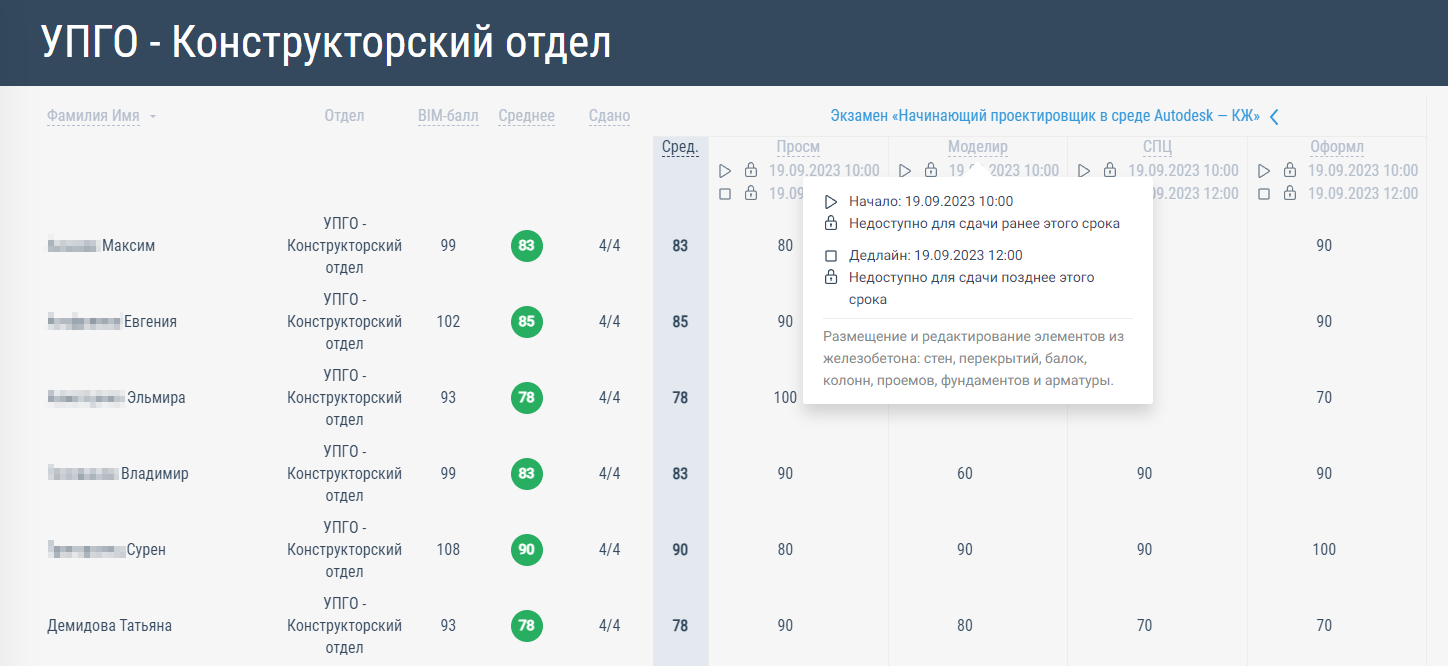
Task: Open exam «Начинающий проектировщик в среде Autodesk — КЖ»
Action: [1044, 116]
